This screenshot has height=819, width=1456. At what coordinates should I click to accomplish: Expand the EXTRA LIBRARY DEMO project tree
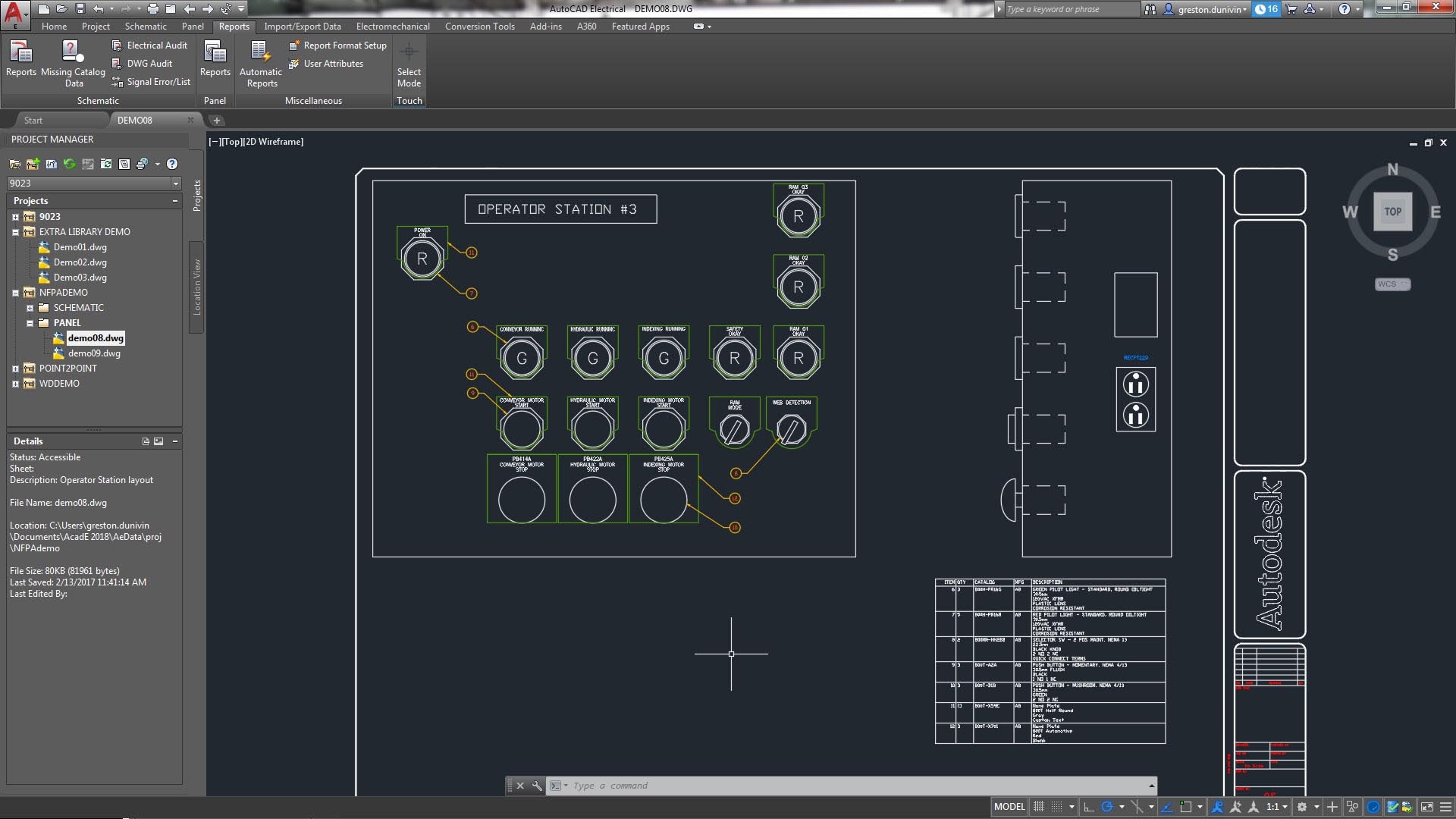click(x=15, y=232)
